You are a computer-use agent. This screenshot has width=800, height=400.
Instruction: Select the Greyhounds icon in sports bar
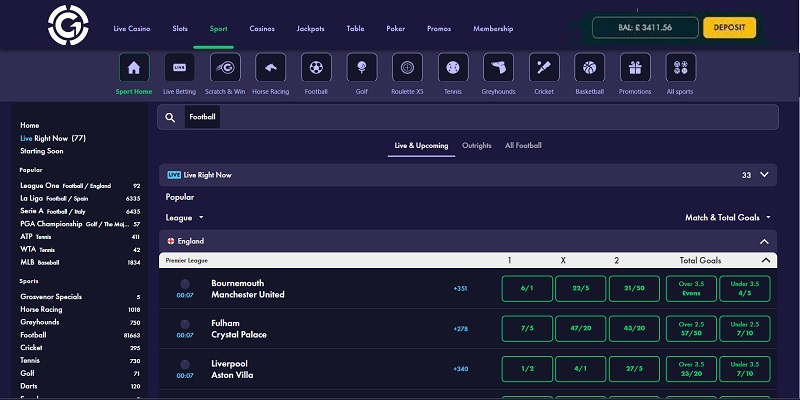(x=498, y=67)
